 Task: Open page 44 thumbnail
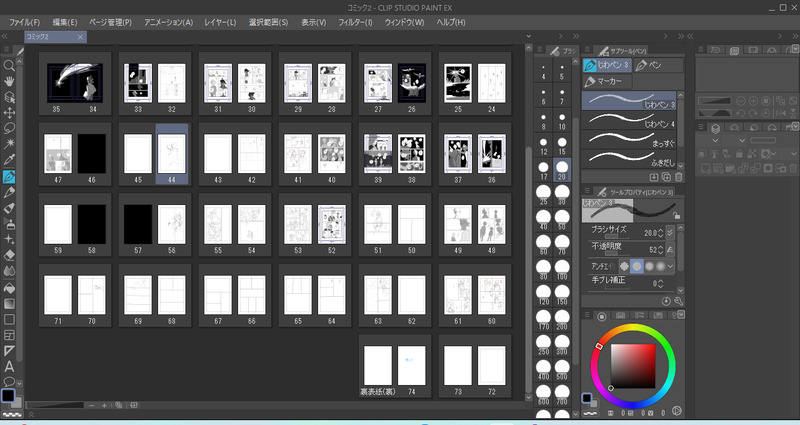(171, 154)
